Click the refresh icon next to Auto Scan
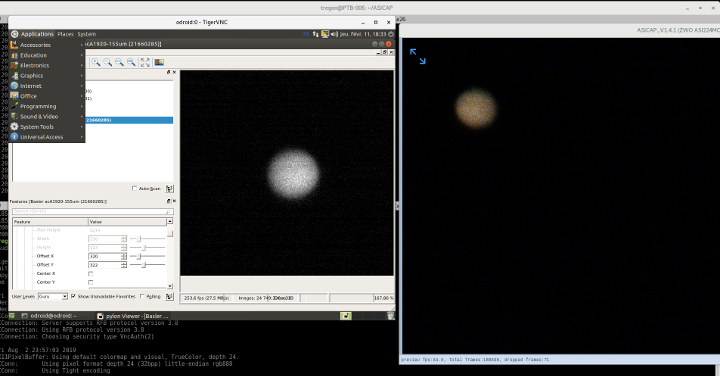720x376 pixels. (169, 189)
